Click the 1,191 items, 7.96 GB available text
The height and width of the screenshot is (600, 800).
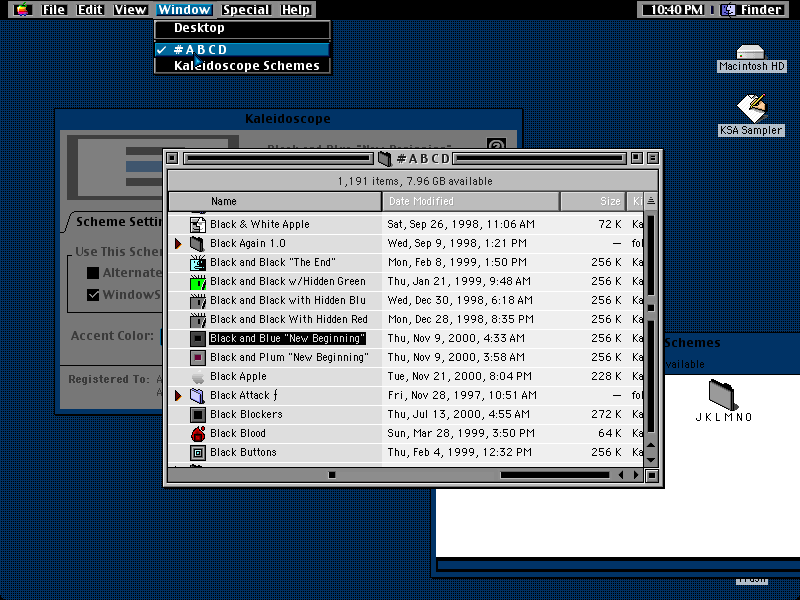point(415,181)
